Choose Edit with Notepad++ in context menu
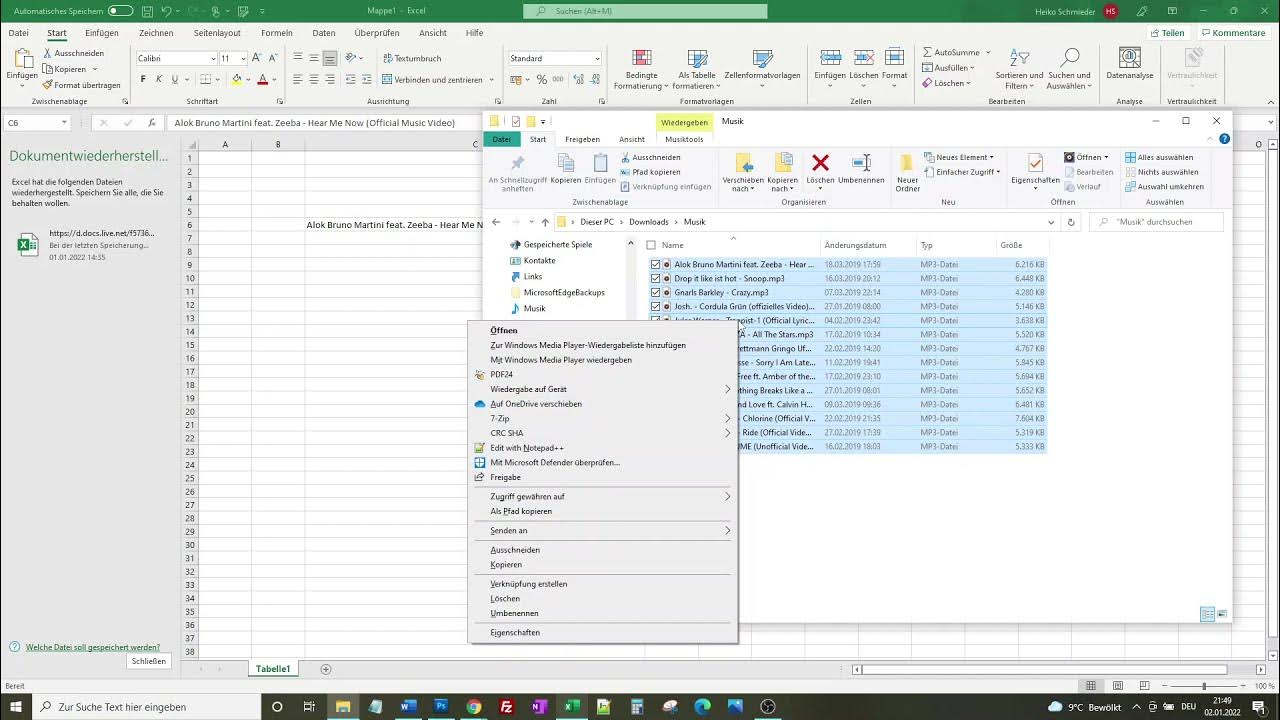Viewport: 1280px width, 720px height. click(527, 448)
